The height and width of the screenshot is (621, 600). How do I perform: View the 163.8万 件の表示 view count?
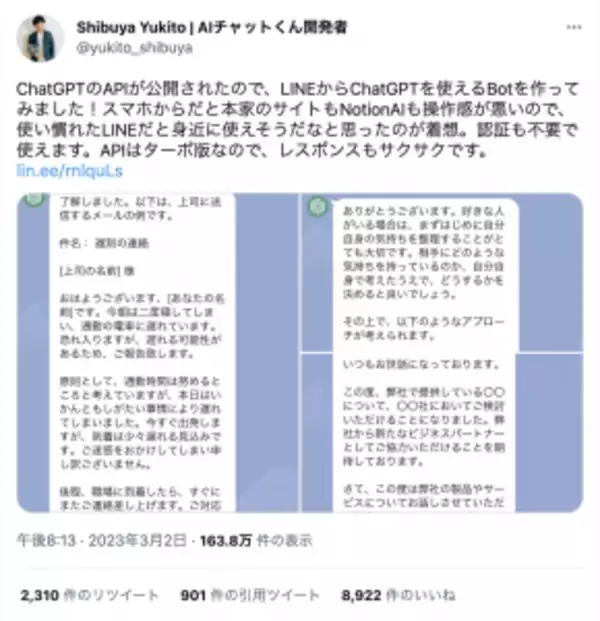[256, 540]
